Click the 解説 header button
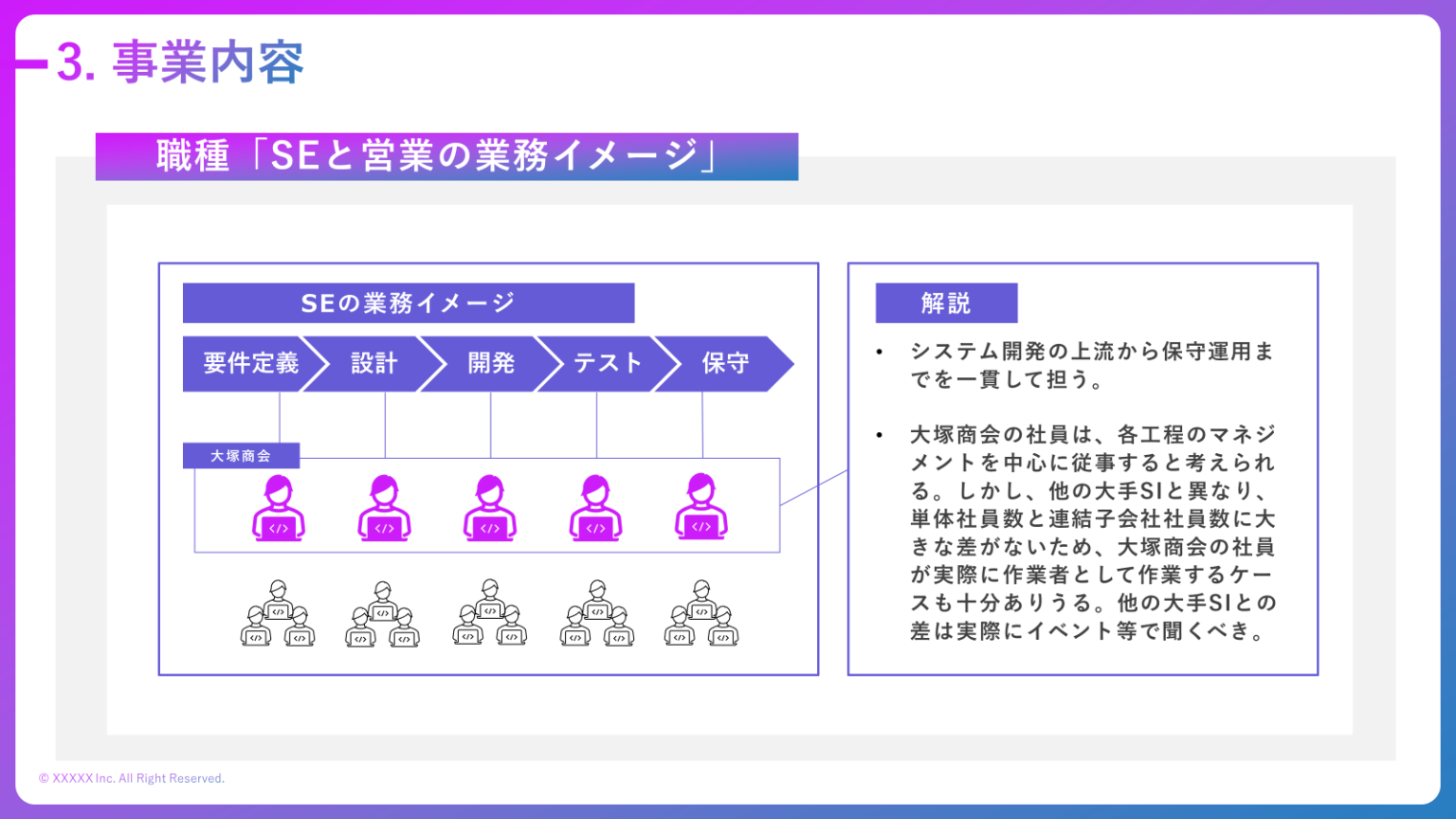The height and width of the screenshot is (819, 1456). 945,302
